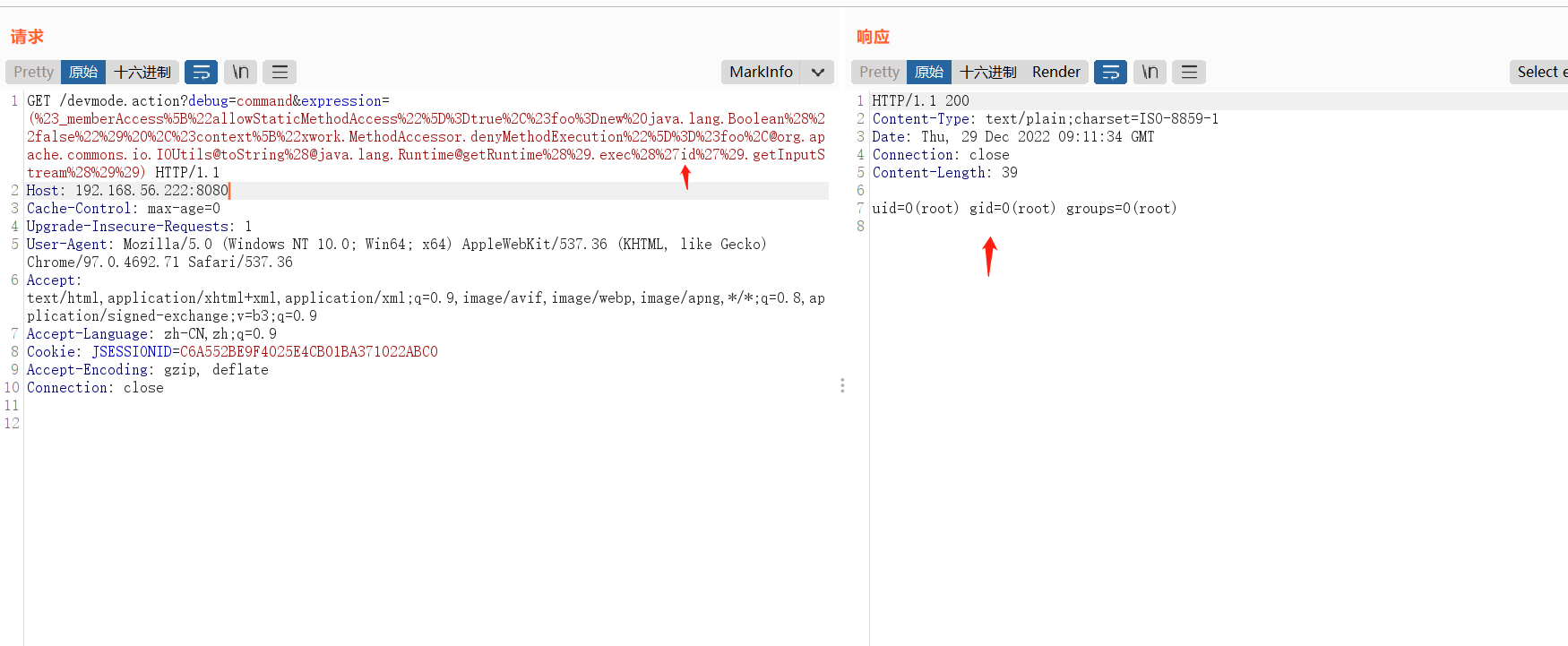This screenshot has width=1568, height=646.
Task: Toggle show non-printable \n in response panel
Action: tap(1150, 72)
